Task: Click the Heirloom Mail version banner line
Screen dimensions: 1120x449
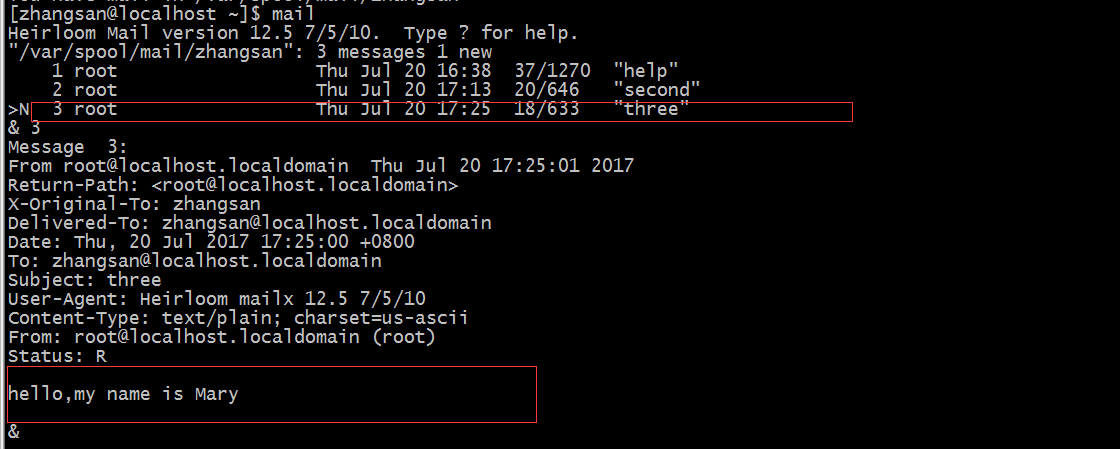Action: (293, 33)
